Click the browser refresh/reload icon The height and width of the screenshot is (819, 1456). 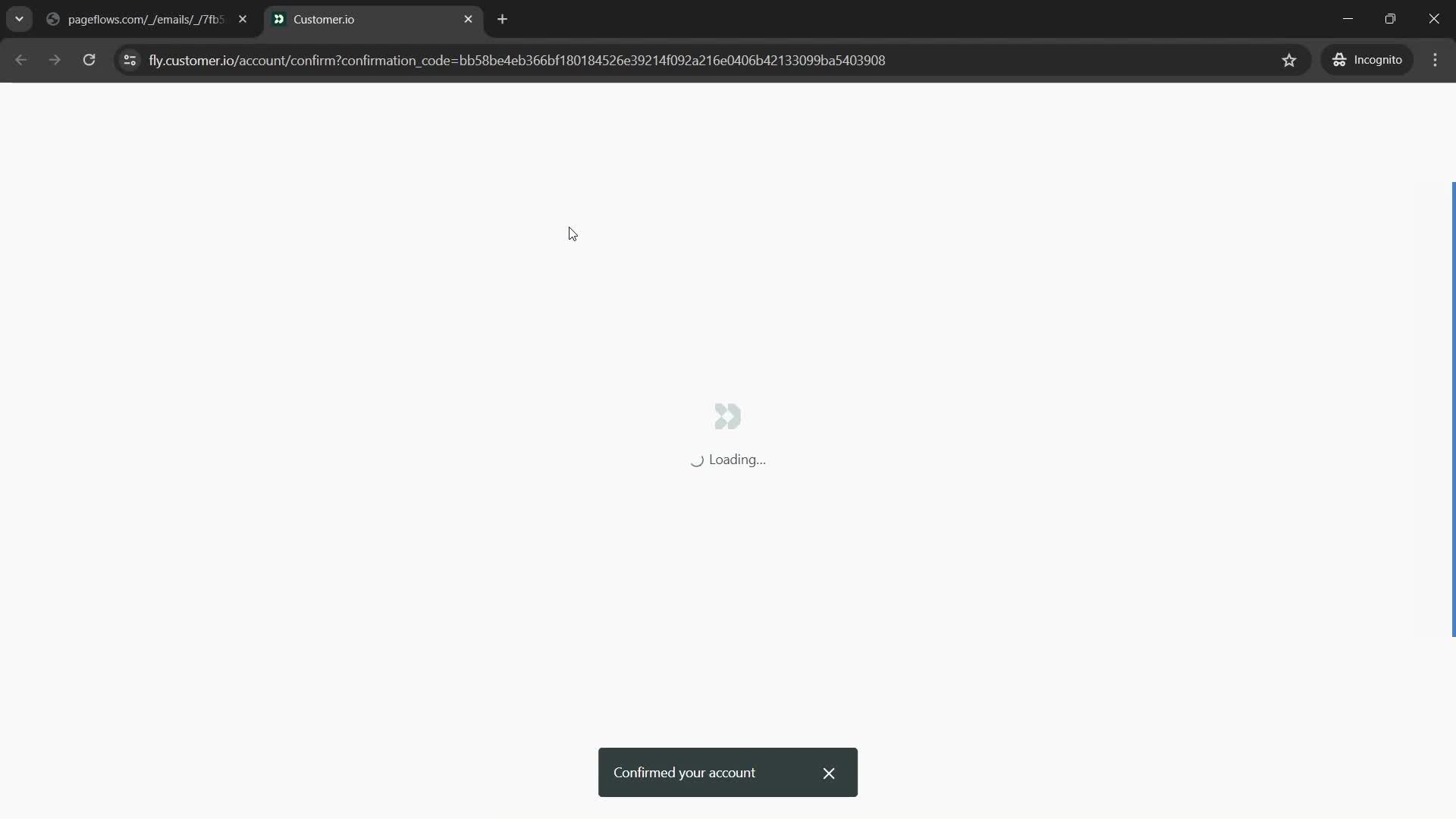(89, 60)
